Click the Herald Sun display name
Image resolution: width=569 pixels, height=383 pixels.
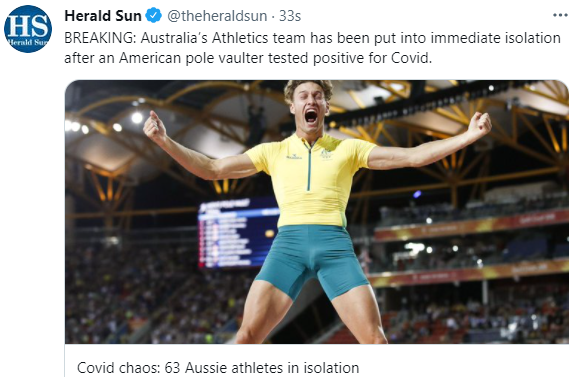[103, 16]
